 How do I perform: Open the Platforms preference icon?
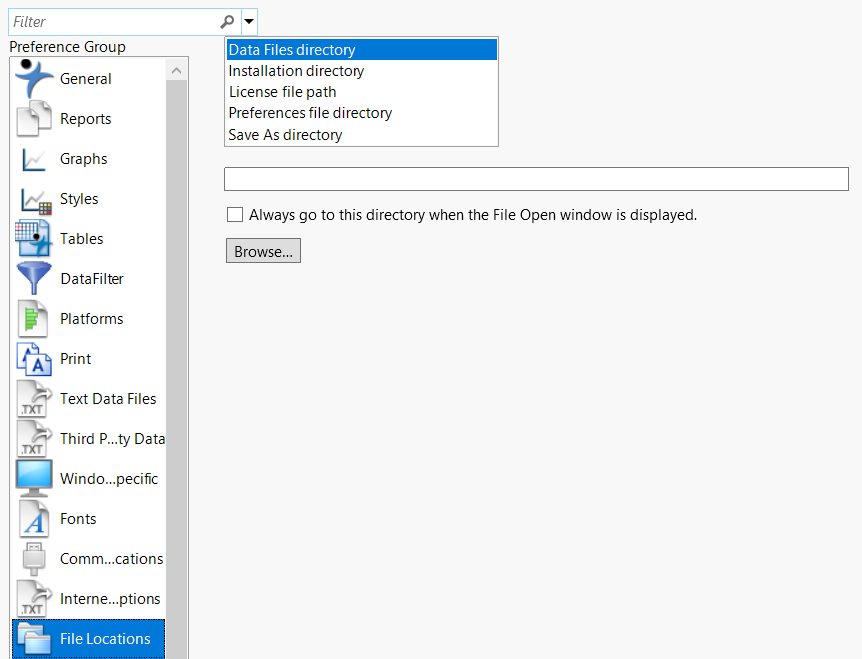click(34, 319)
